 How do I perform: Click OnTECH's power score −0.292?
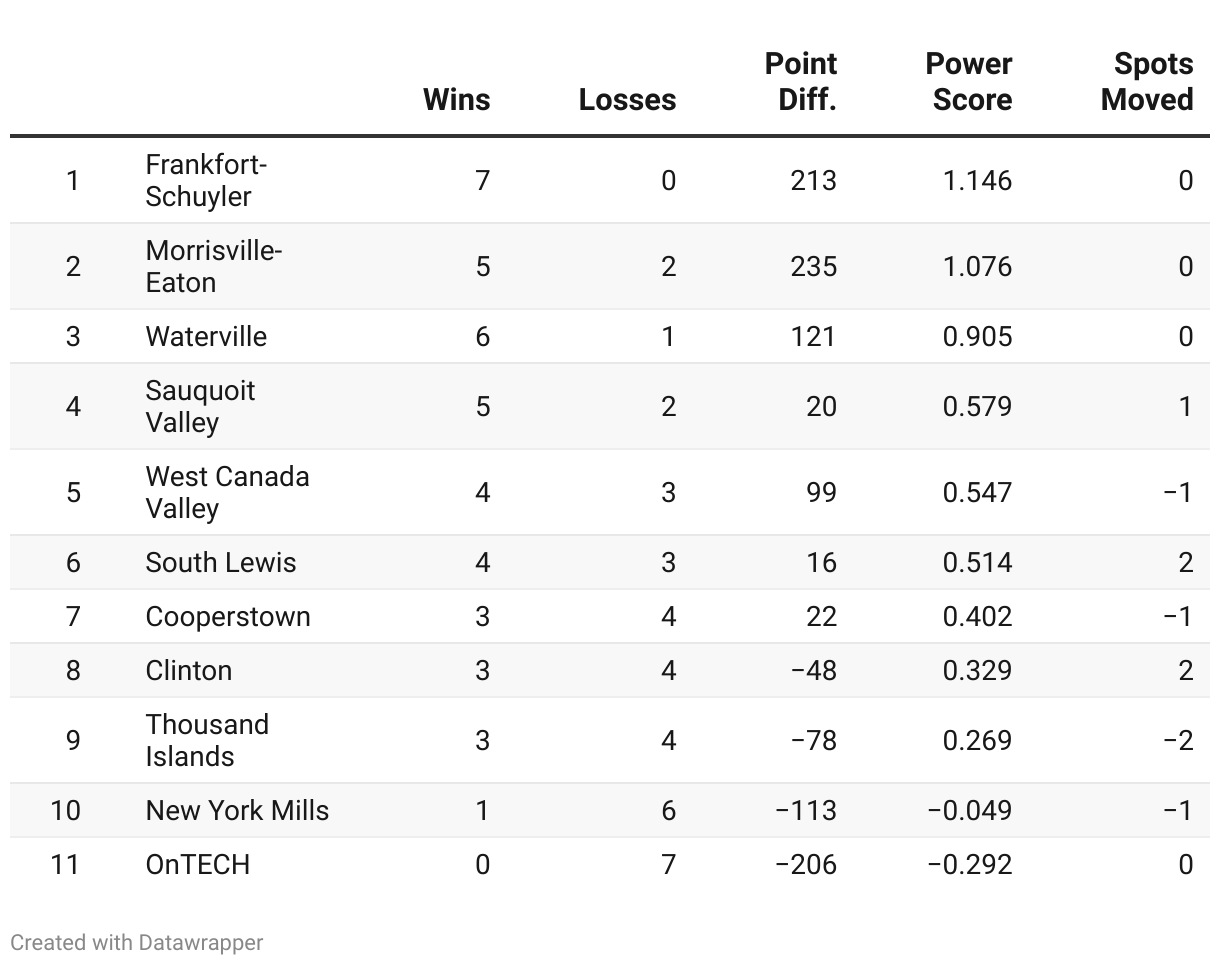coord(969,864)
